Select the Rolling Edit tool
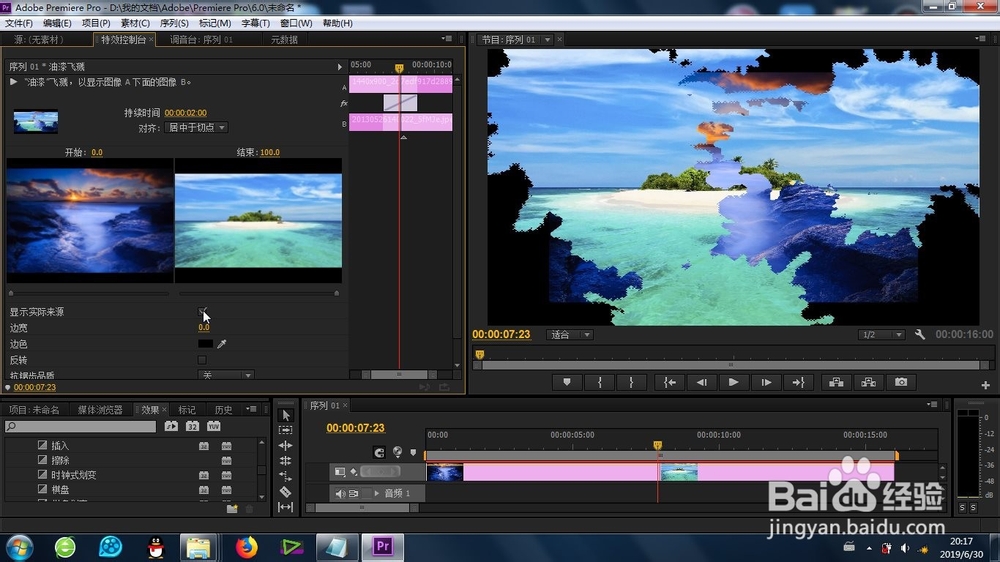Viewport: 1000px width, 562px height. point(286,461)
